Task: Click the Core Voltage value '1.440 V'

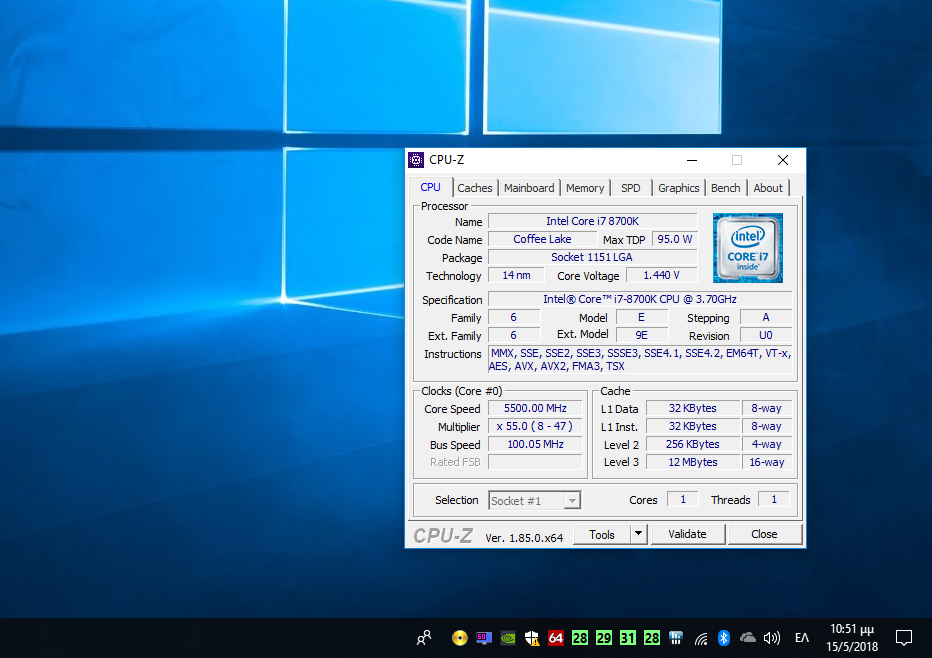Action: tap(661, 275)
